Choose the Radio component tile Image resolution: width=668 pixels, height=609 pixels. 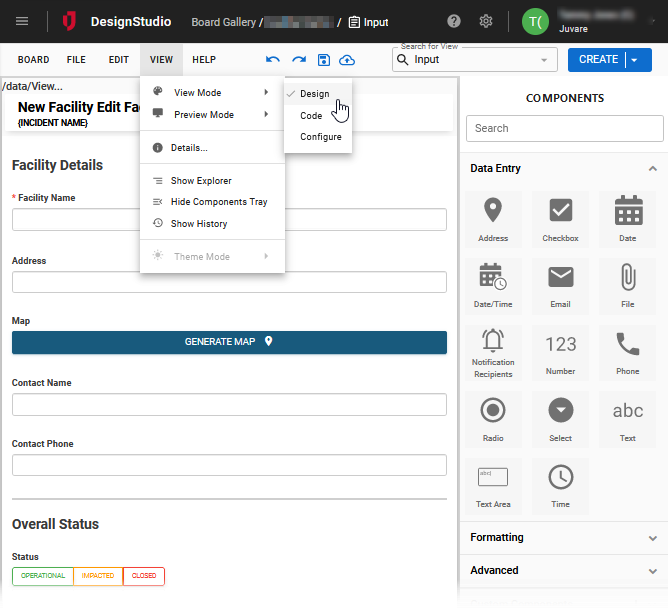(493, 419)
